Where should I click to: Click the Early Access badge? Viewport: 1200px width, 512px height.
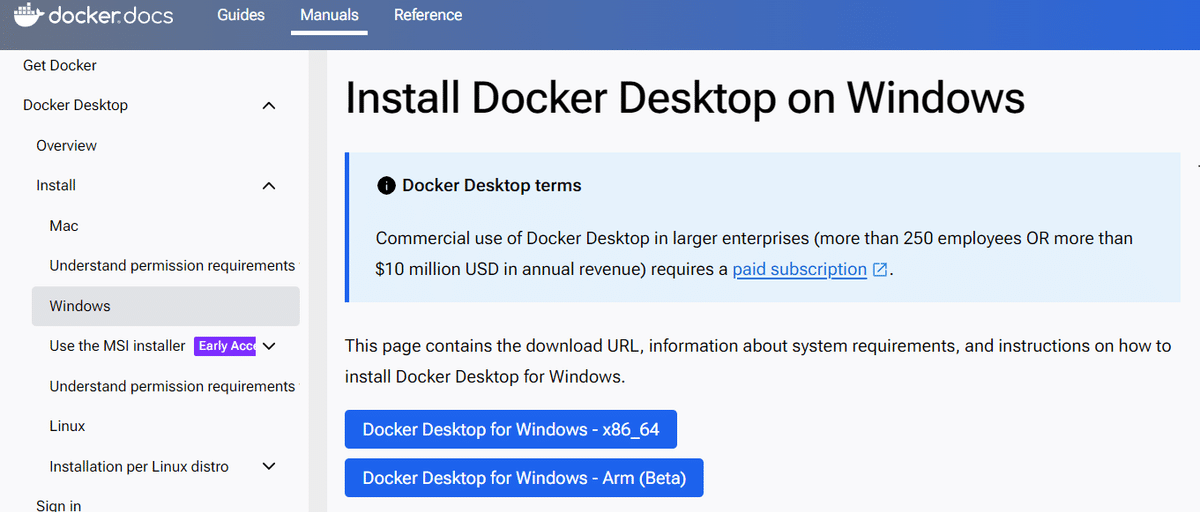[x=225, y=346]
